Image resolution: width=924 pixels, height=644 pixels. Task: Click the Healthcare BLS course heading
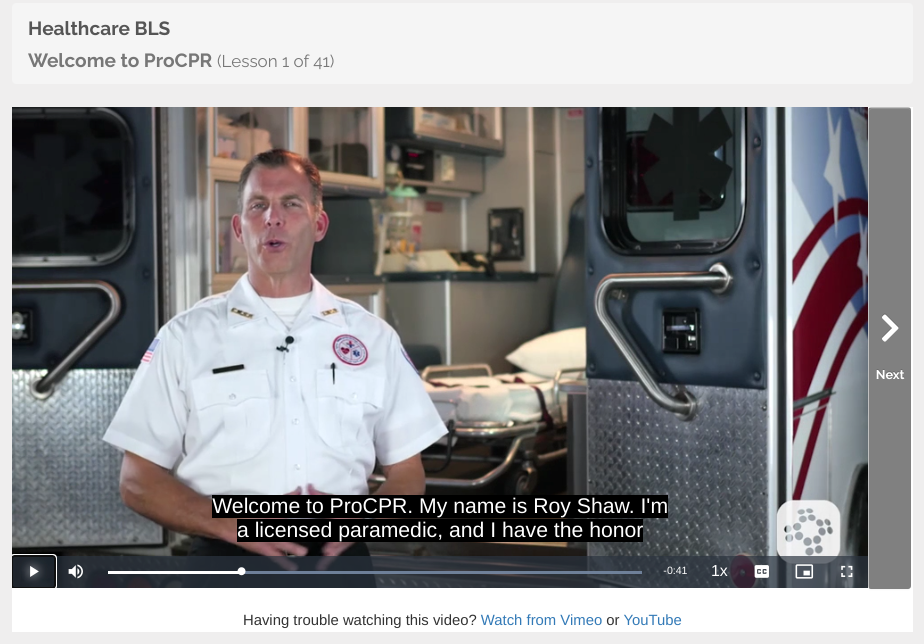coord(99,28)
